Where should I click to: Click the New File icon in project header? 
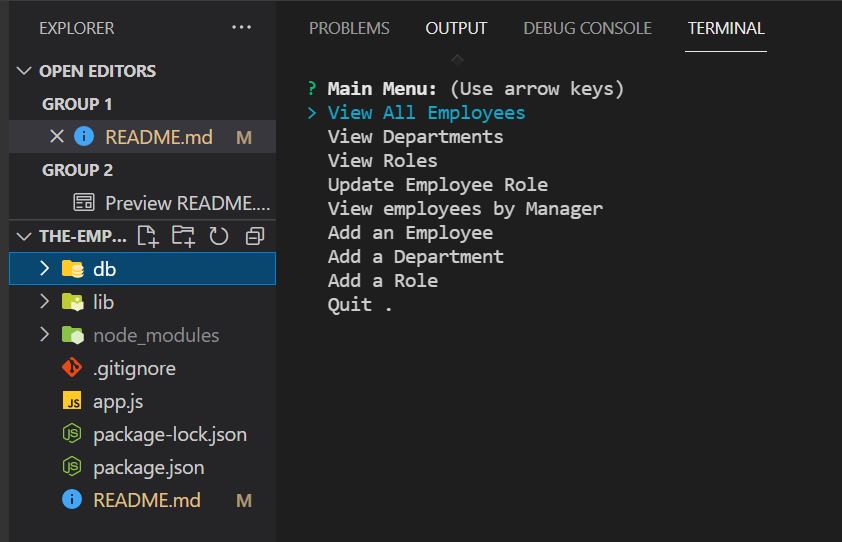148,236
